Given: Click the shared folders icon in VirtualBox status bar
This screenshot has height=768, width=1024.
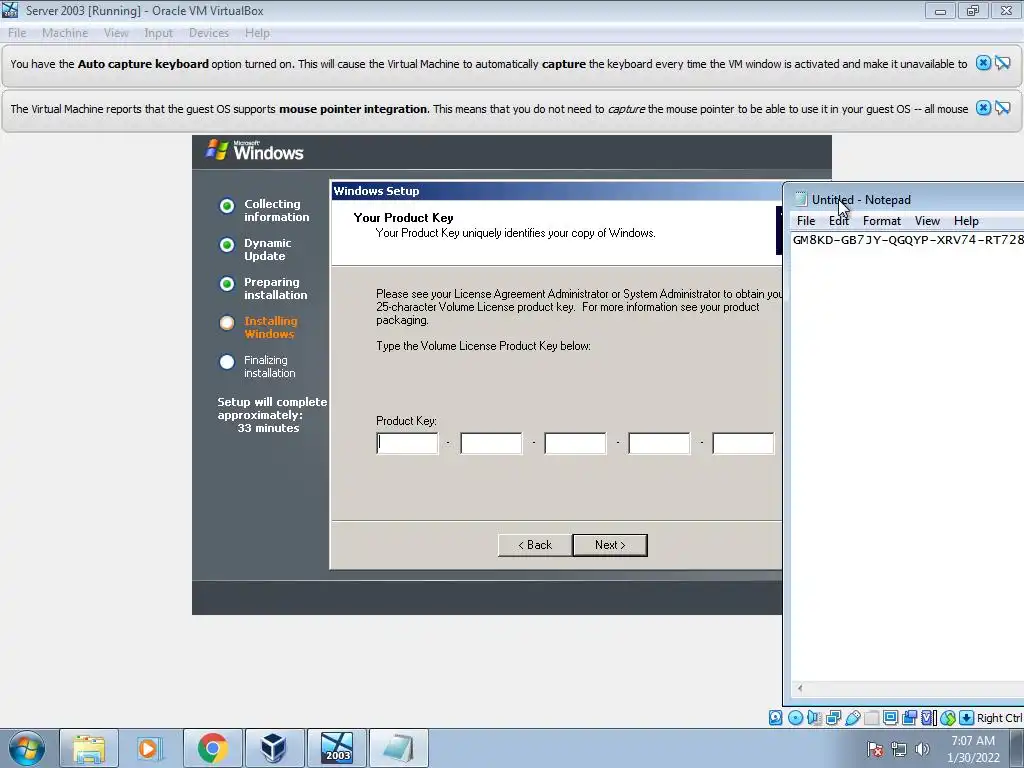Looking at the screenshot, I should pos(871,718).
